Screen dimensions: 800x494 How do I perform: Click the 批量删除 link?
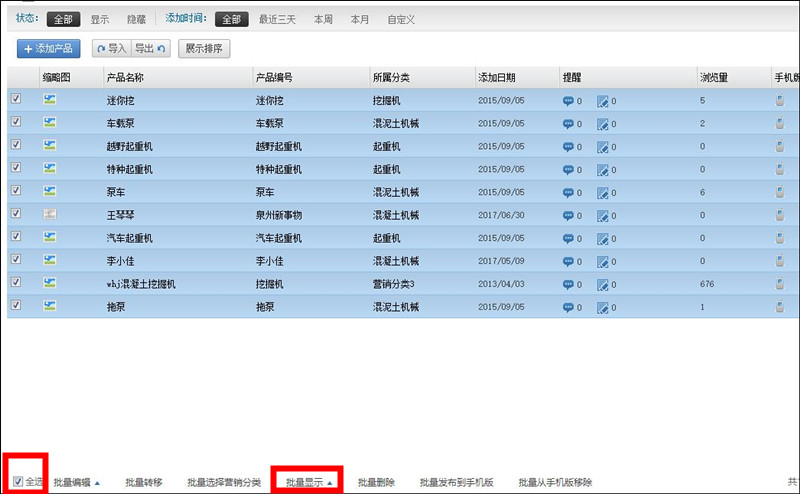pyautogui.click(x=376, y=482)
